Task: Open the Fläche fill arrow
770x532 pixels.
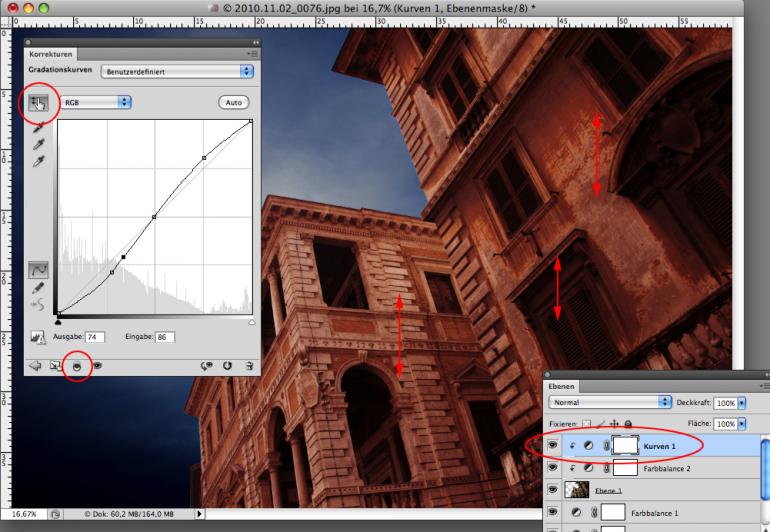Action: tap(742, 423)
